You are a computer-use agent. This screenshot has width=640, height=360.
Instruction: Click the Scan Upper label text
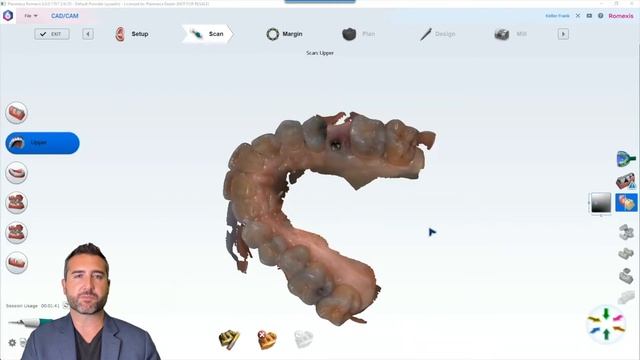320,53
